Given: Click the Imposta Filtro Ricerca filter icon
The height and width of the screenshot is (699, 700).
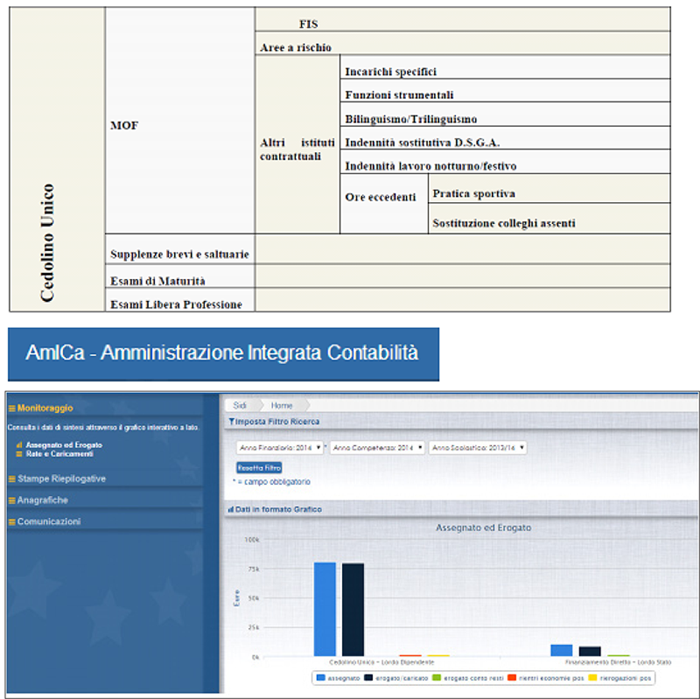Looking at the screenshot, I should (x=231, y=421).
